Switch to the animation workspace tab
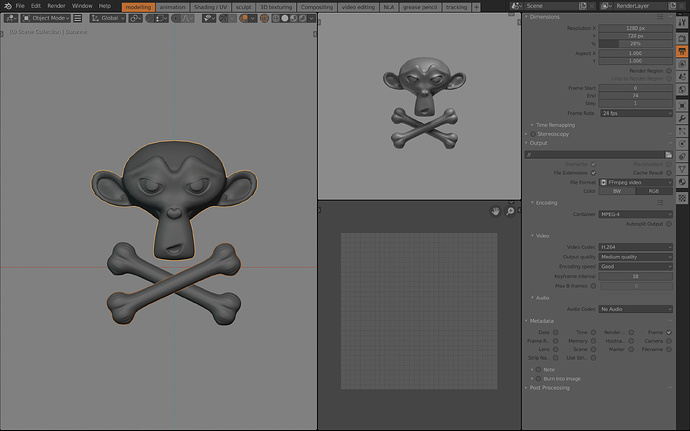The height and width of the screenshot is (431, 690). point(172,7)
